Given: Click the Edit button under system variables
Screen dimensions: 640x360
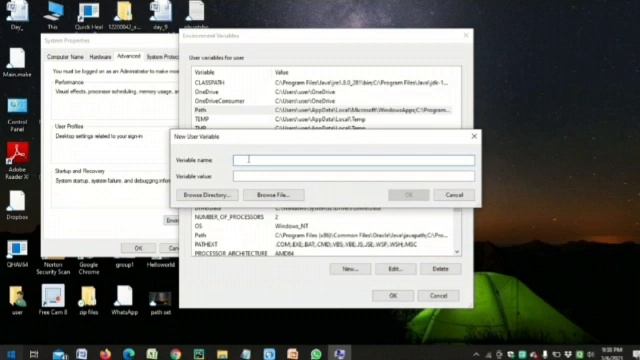Looking at the screenshot, I should pos(395,269).
